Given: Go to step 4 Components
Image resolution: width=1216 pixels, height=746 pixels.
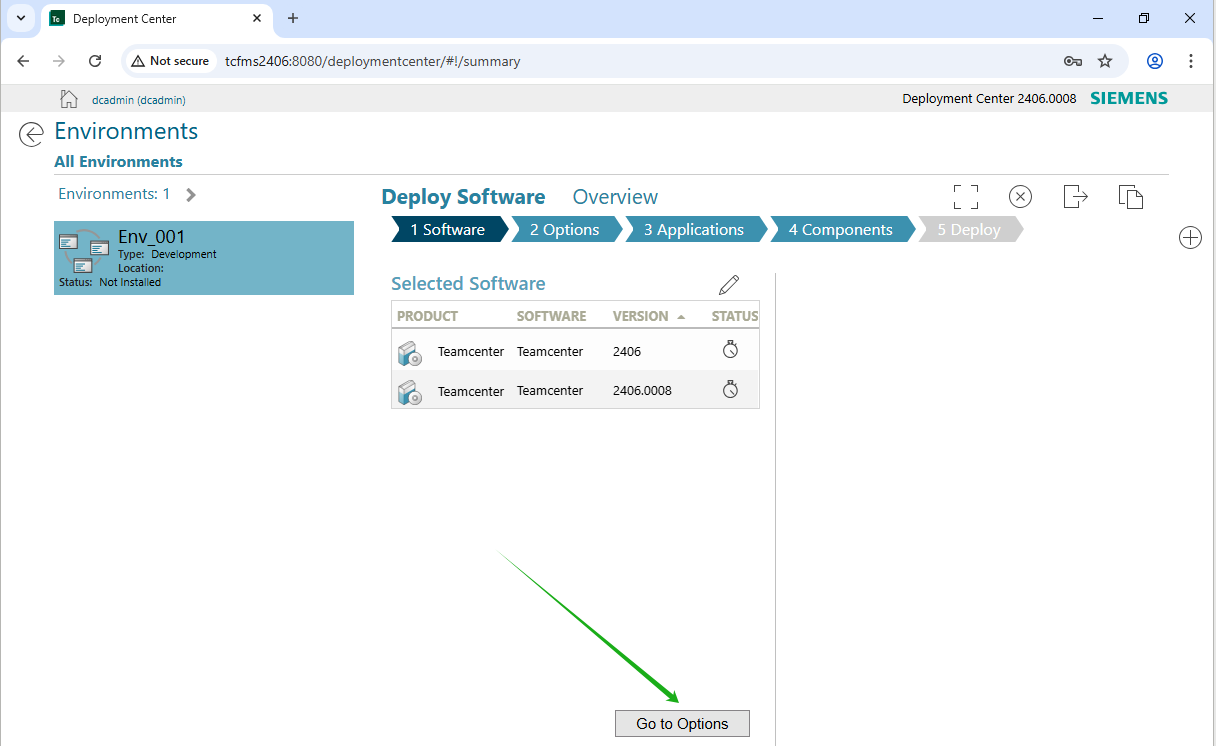Looking at the screenshot, I should coord(842,229).
